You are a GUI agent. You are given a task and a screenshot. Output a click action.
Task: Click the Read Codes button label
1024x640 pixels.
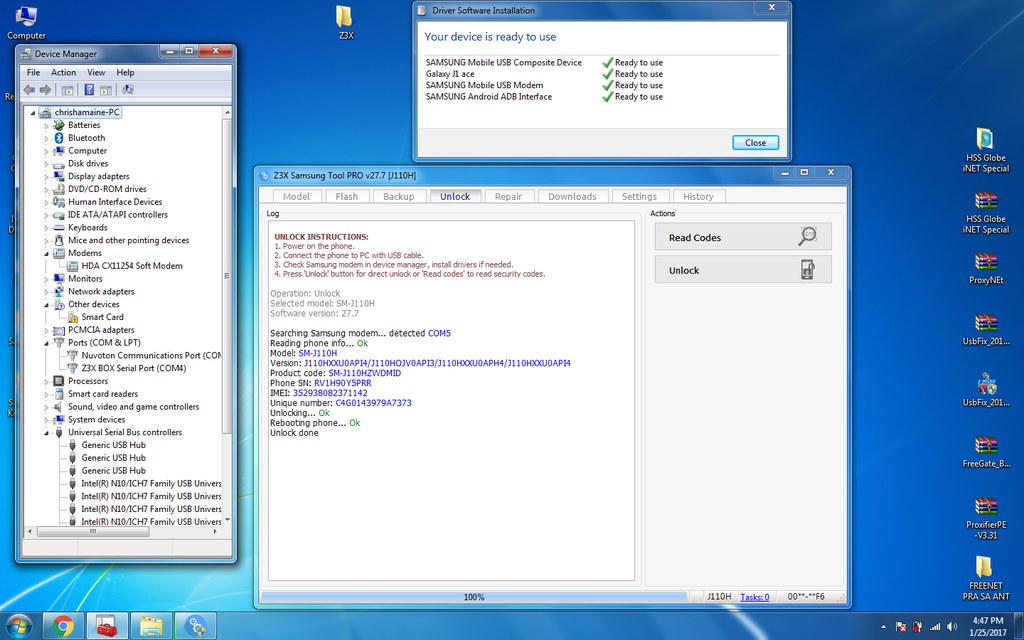pos(695,238)
